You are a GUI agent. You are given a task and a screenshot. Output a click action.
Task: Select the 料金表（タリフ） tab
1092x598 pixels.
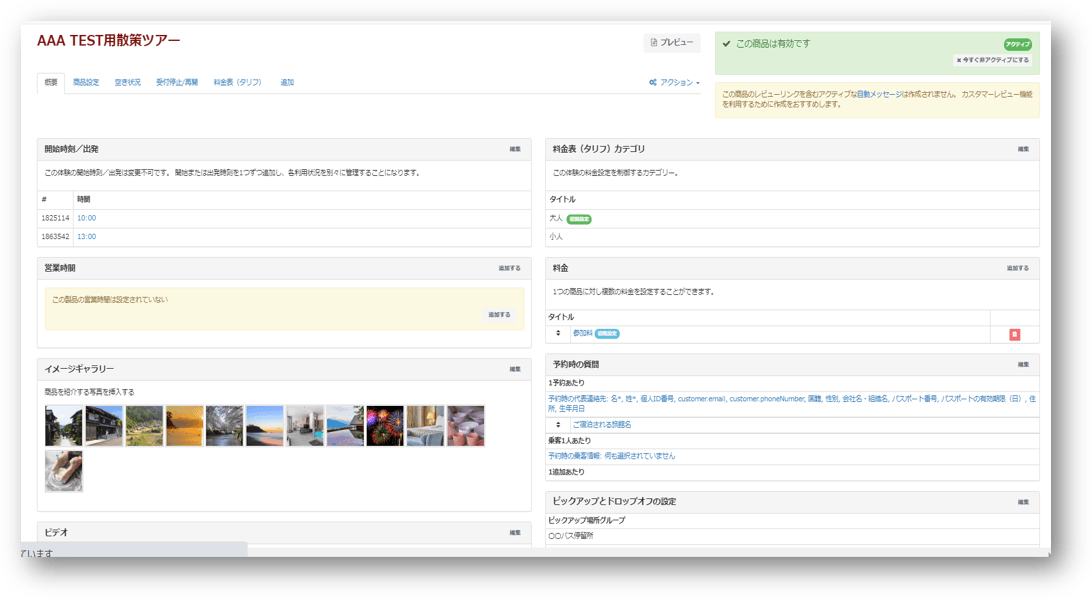coord(237,82)
